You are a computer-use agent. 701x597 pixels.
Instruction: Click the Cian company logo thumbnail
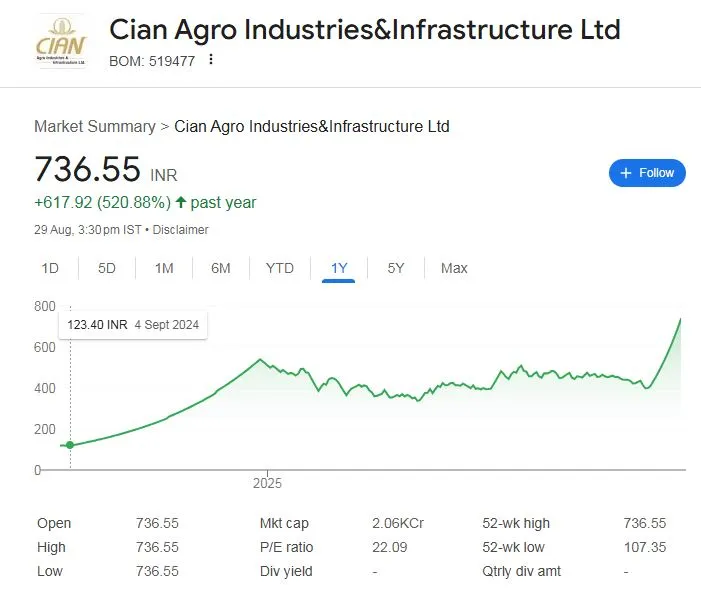pos(60,42)
